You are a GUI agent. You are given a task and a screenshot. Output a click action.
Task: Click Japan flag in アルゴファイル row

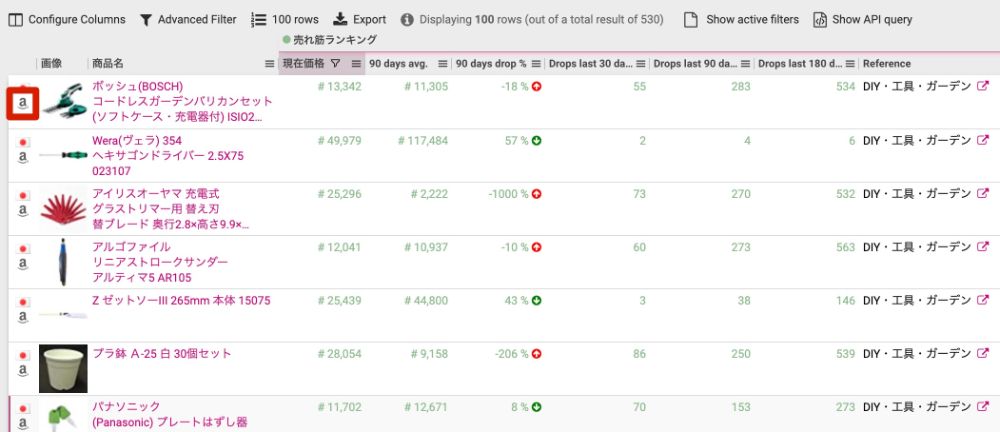(x=23, y=249)
